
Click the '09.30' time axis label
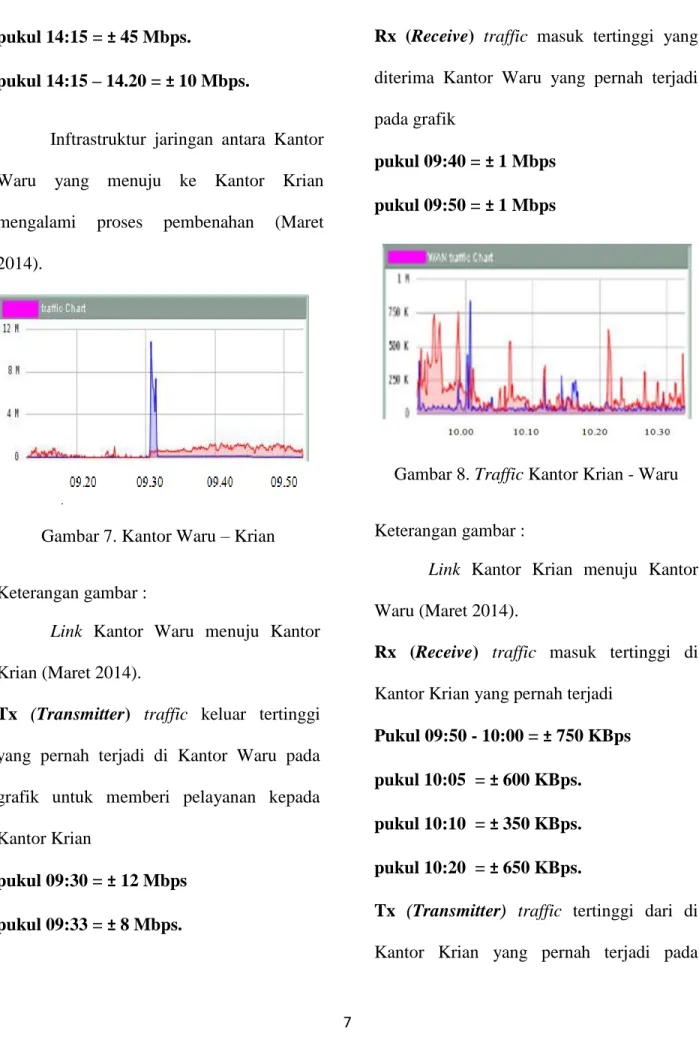[150, 482]
